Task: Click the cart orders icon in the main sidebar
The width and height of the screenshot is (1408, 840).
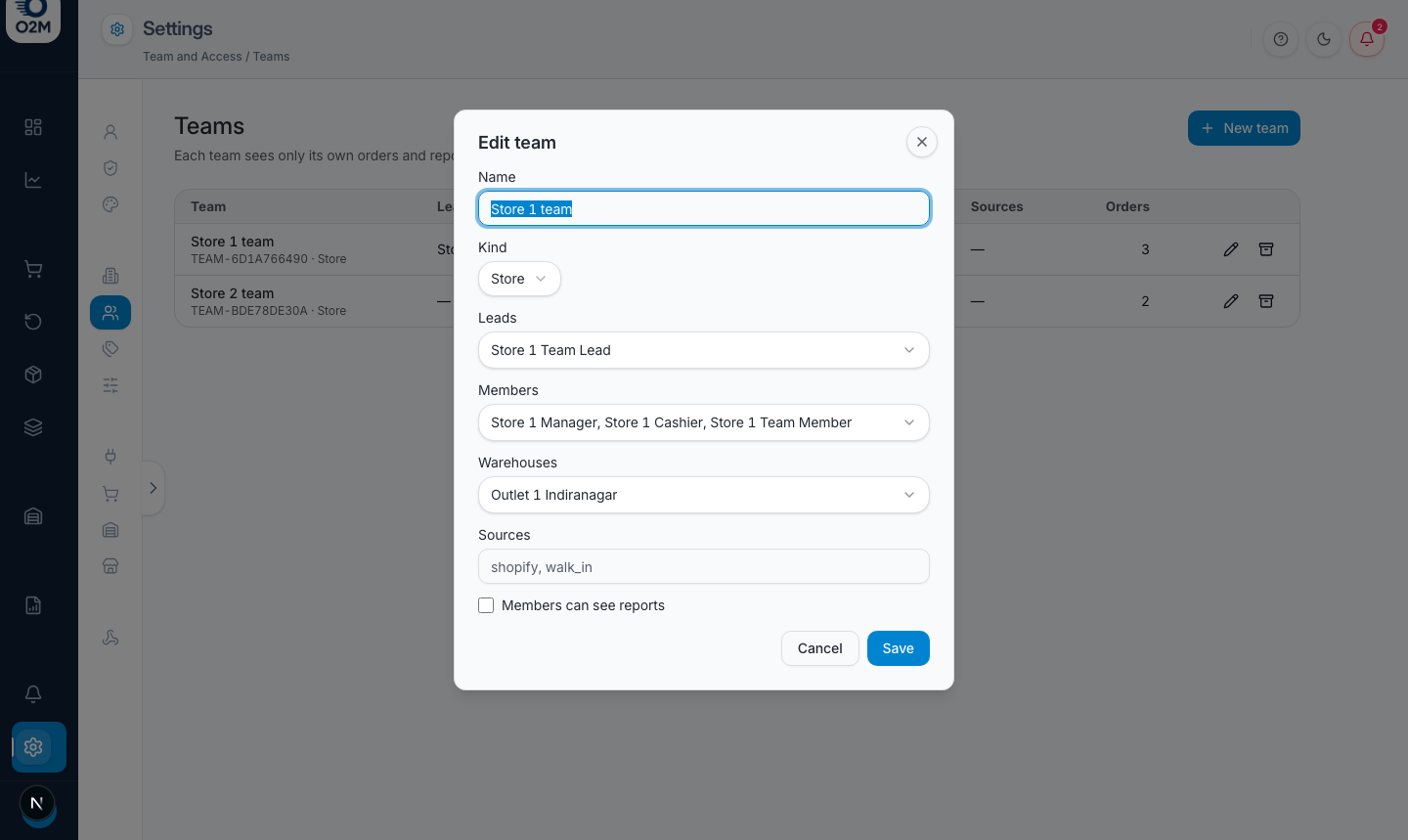Action: [33, 269]
